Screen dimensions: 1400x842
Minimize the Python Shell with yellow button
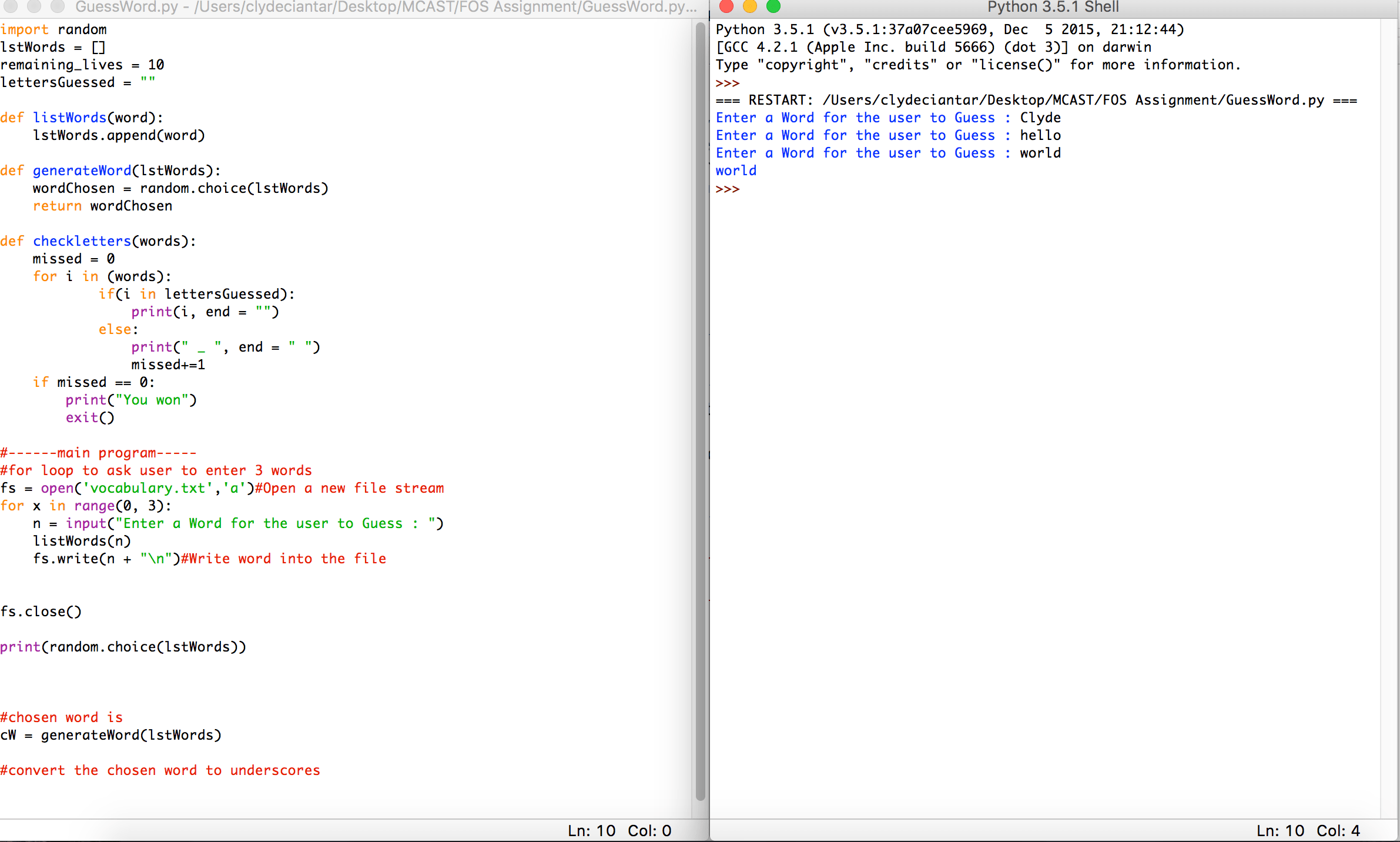click(750, 6)
